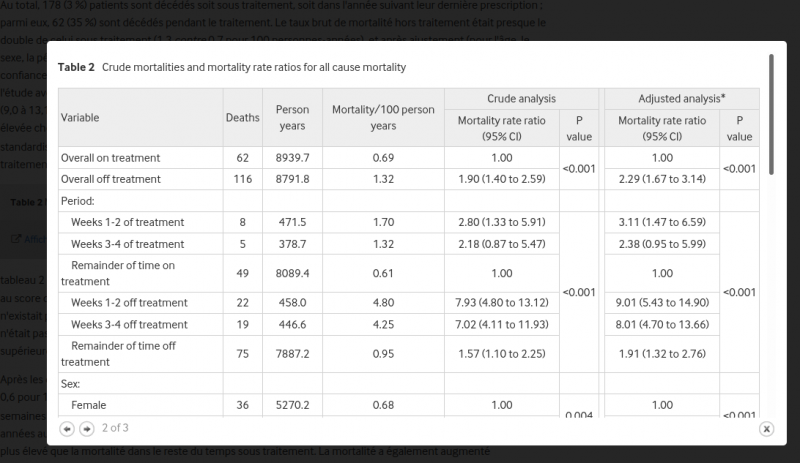Close the Table 2 lightbox popup
This screenshot has height=463, width=800.
point(766,428)
